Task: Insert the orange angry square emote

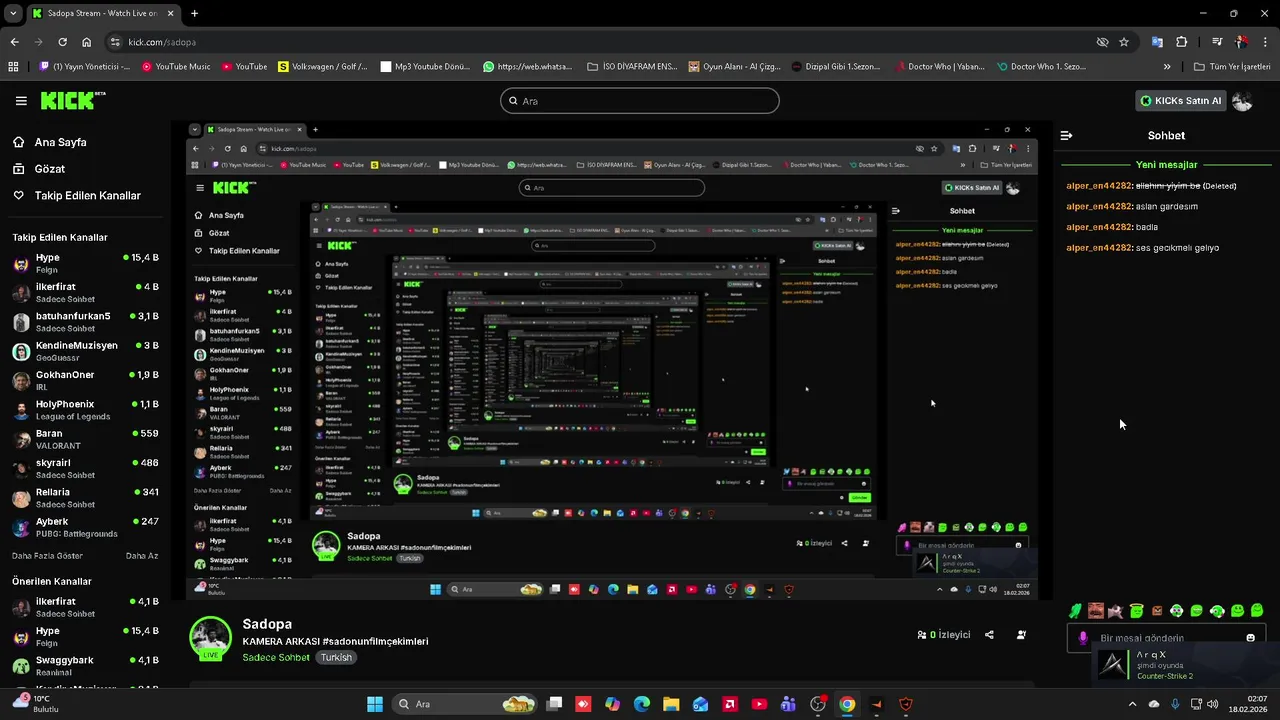Action: pos(1157,611)
